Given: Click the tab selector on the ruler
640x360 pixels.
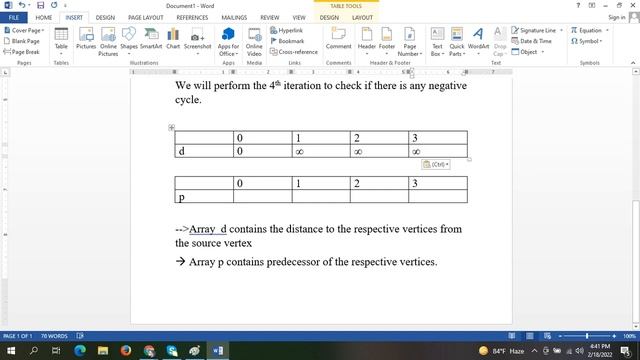Looking at the screenshot, I should [5, 72].
